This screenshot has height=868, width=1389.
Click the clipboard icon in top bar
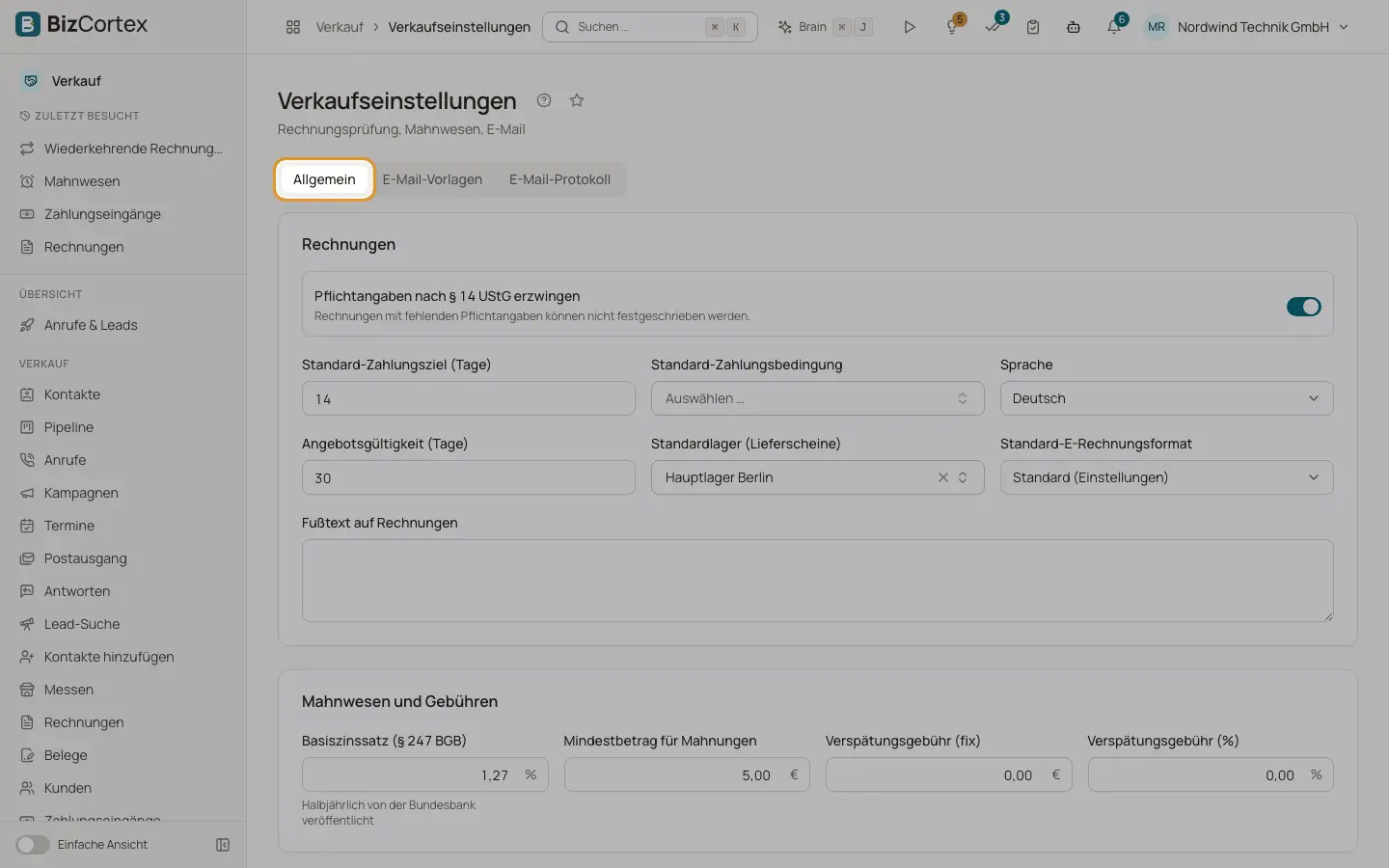(1033, 27)
